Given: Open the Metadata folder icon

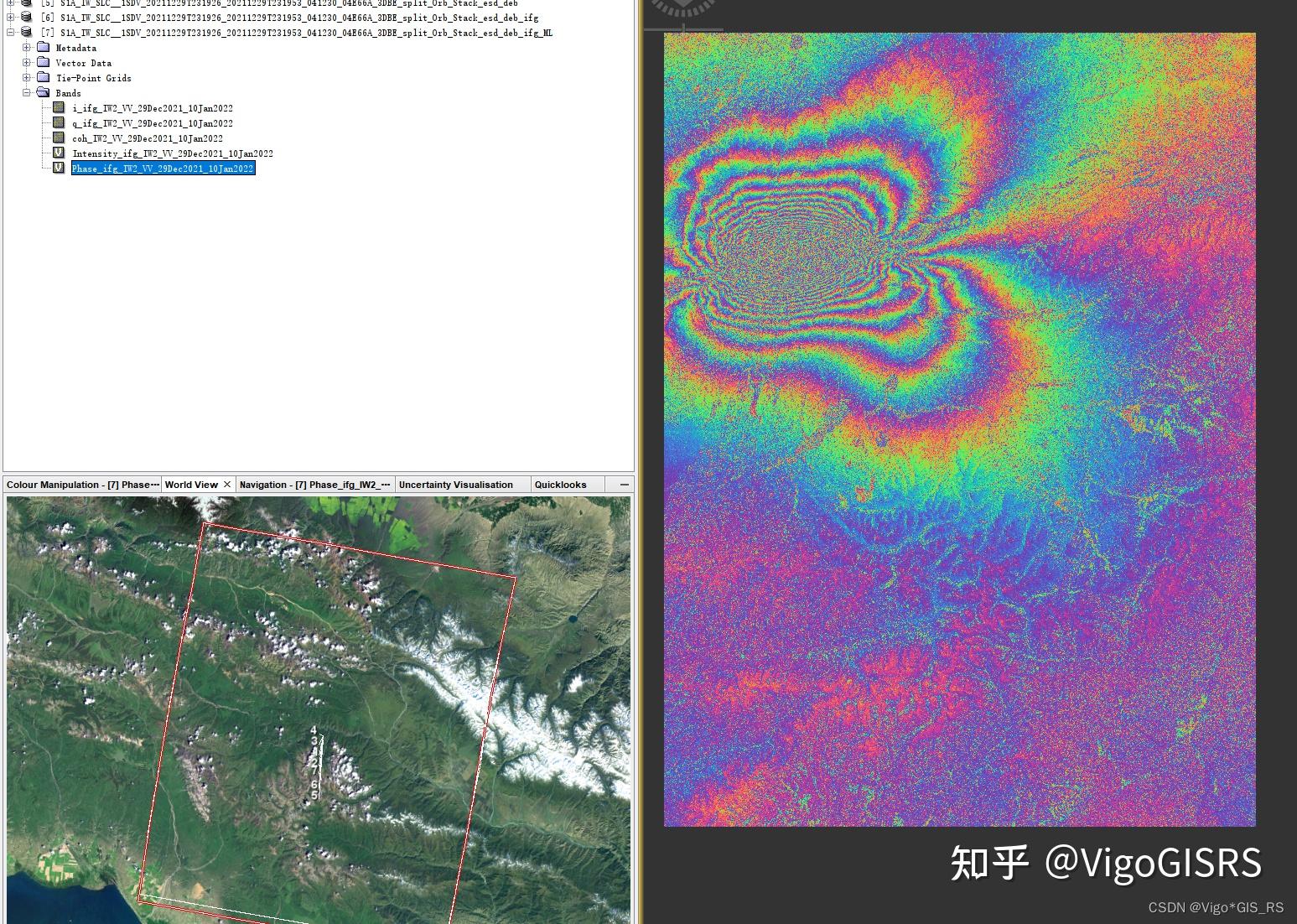Looking at the screenshot, I should (x=44, y=48).
